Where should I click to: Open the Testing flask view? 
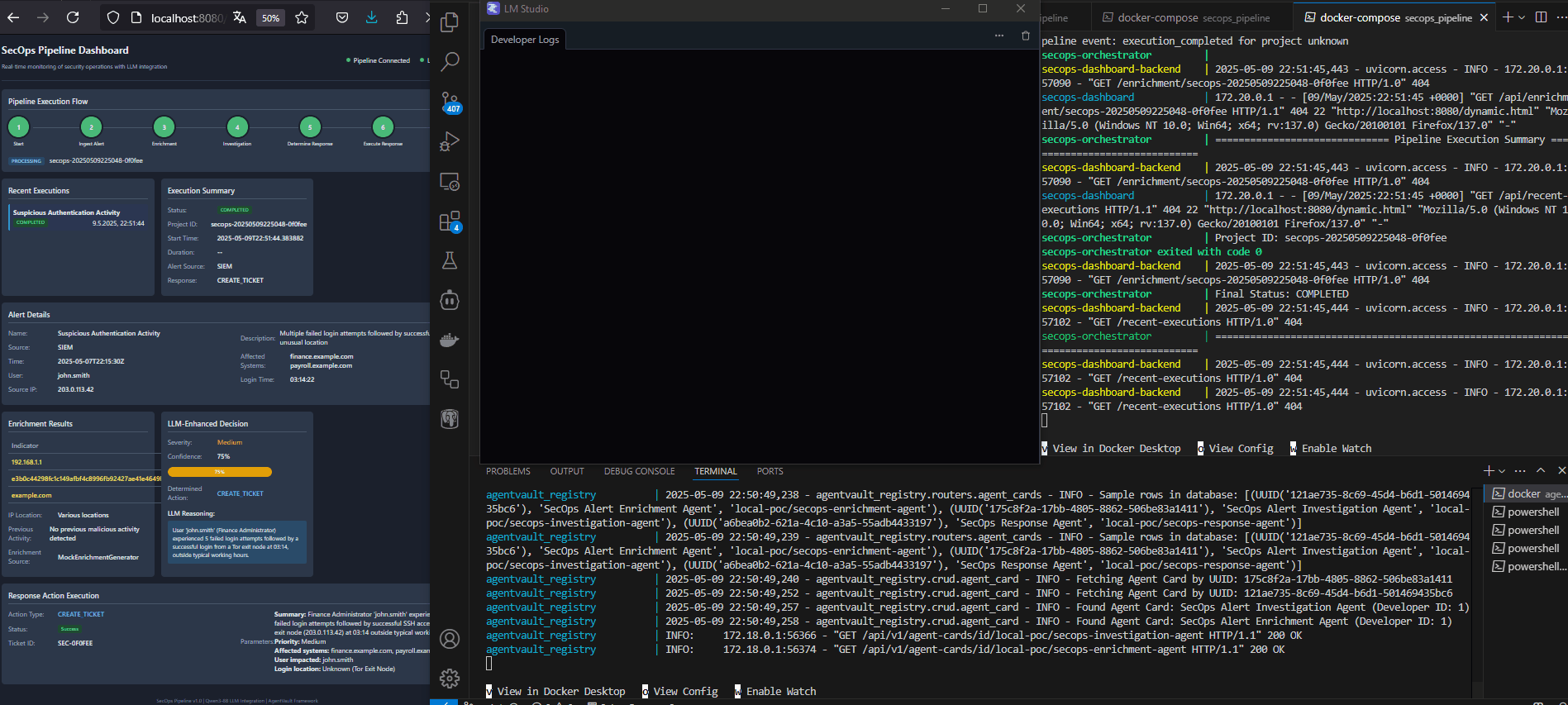(450, 260)
